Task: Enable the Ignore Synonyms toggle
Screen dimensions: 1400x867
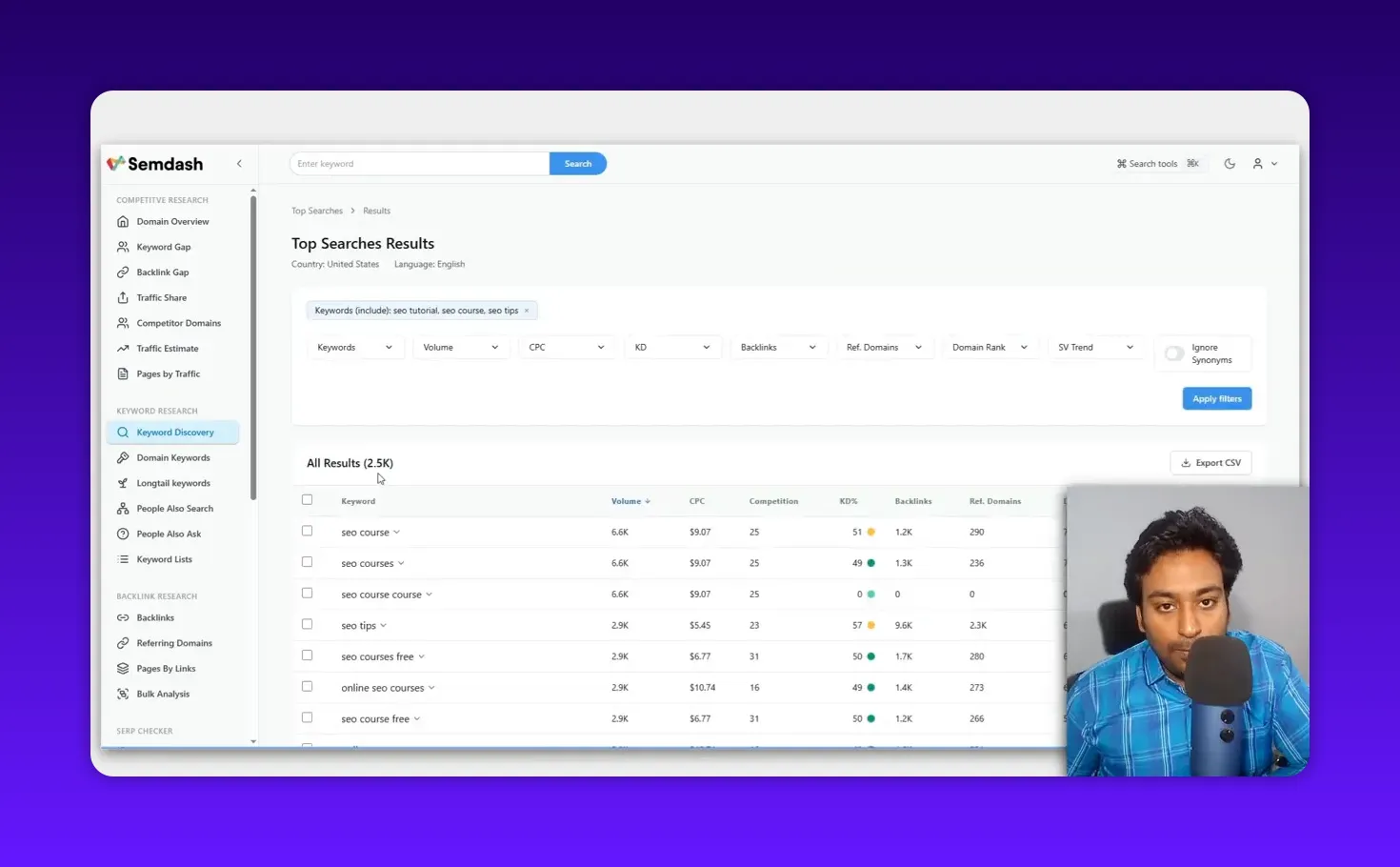Action: coord(1174,353)
